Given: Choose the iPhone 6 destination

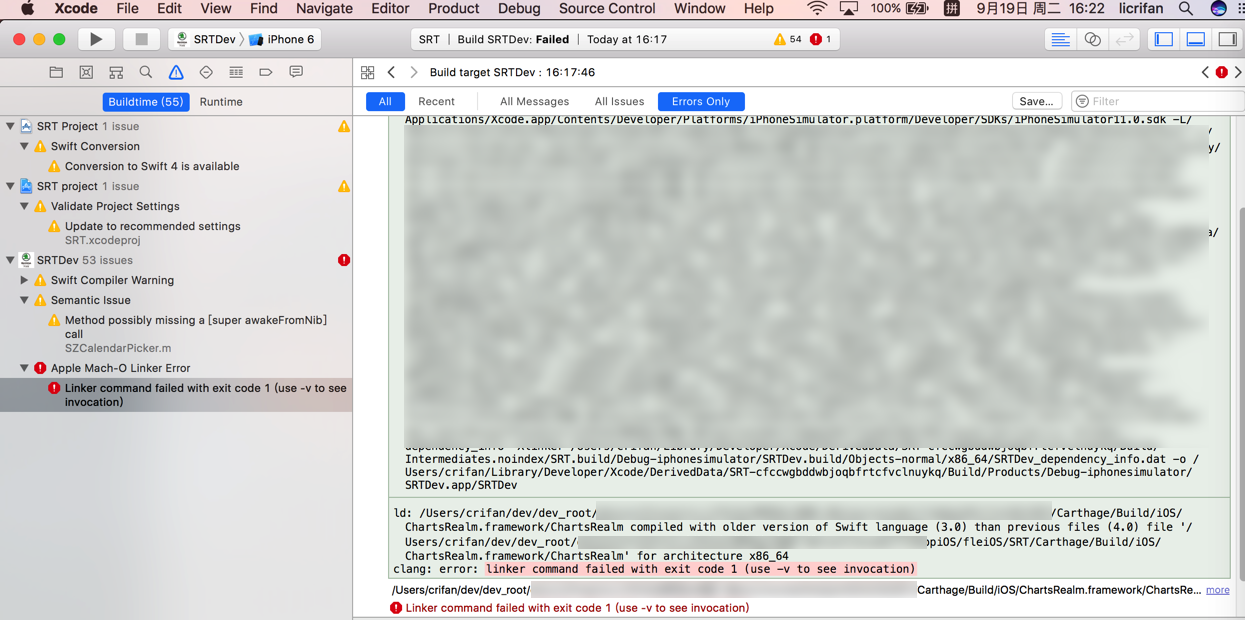Looking at the screenshot, I should [x=282, y=39].
